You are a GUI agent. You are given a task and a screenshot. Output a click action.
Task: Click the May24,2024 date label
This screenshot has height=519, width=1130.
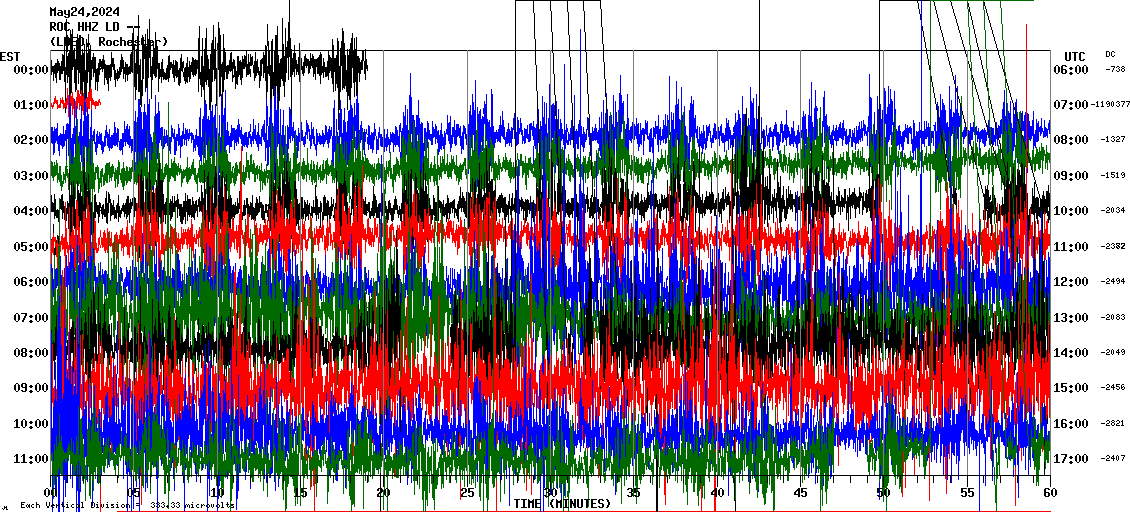[x=83, y=12]
